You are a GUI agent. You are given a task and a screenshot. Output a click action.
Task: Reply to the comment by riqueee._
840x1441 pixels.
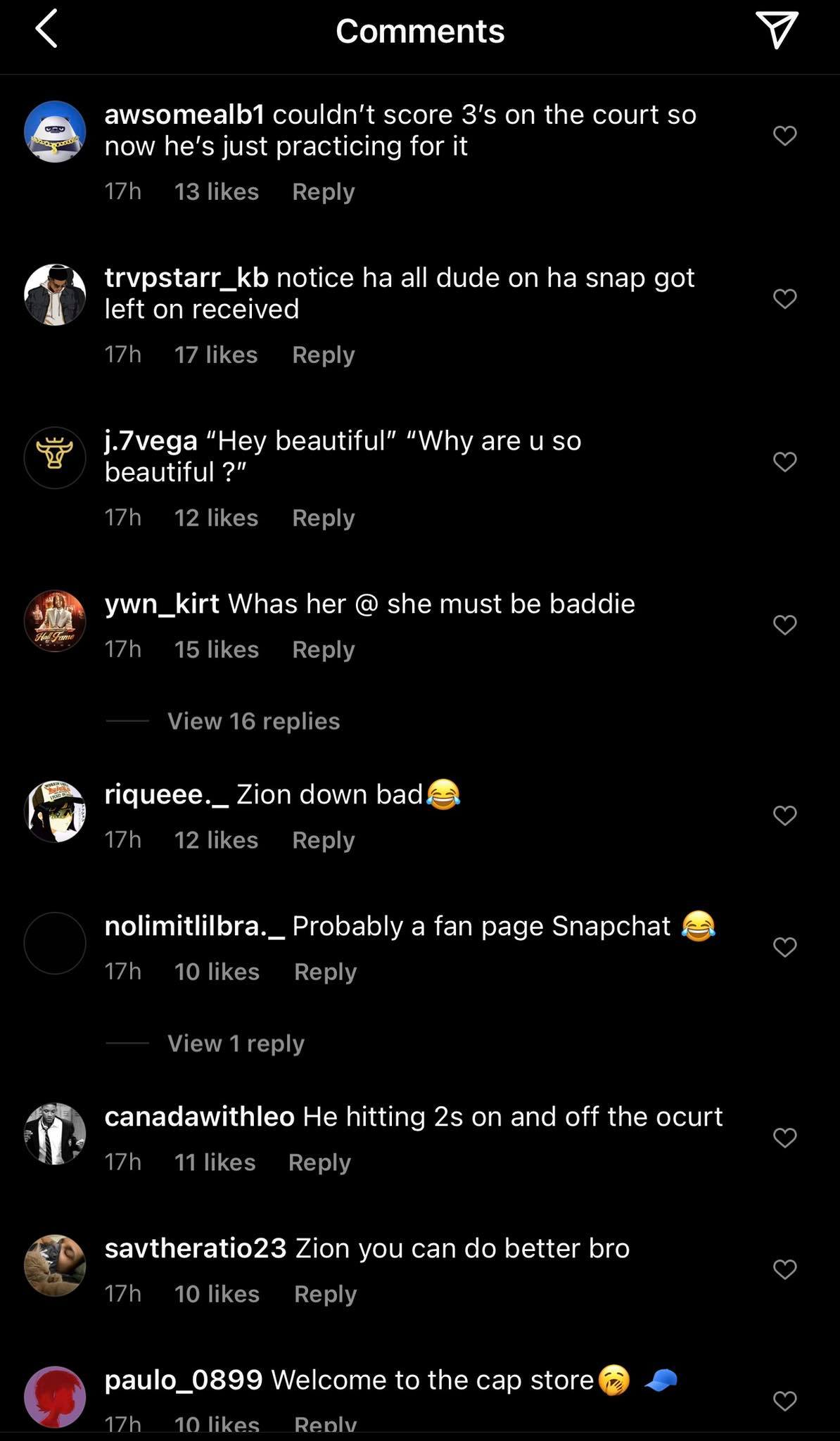323,840
